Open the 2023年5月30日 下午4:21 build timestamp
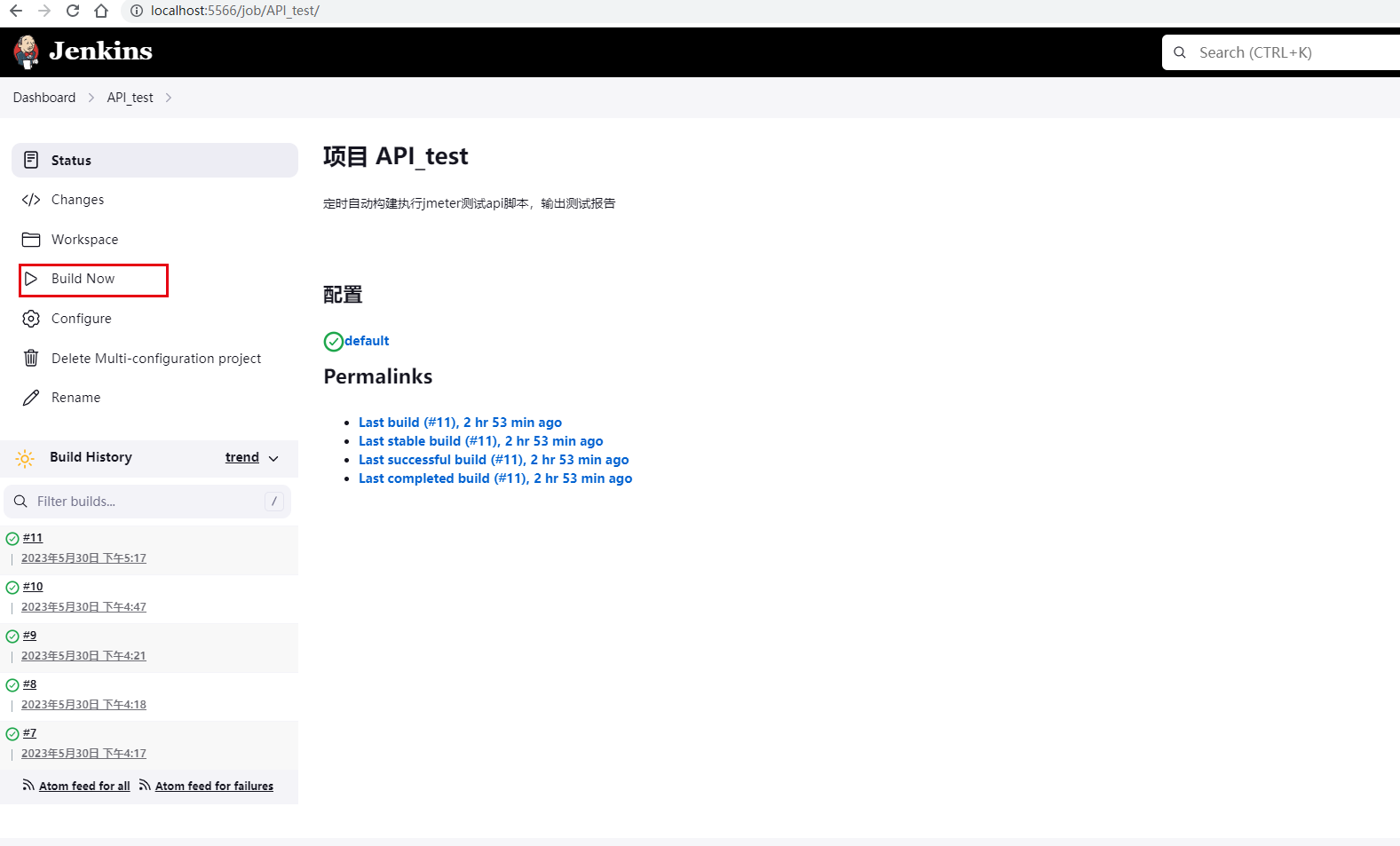 point(83,656)
